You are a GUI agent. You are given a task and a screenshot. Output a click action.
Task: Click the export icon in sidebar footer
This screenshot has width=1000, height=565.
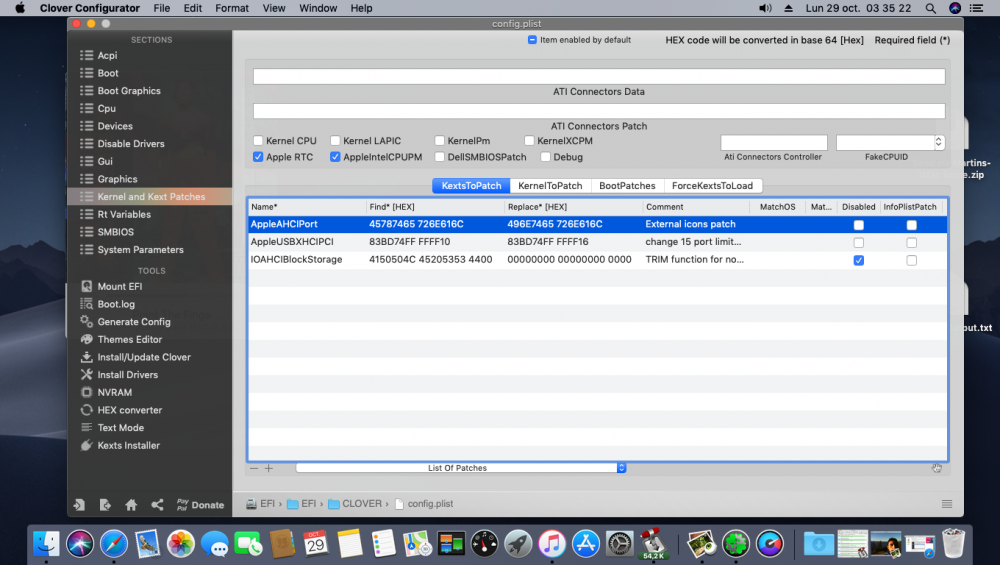[x=105, y=505]
